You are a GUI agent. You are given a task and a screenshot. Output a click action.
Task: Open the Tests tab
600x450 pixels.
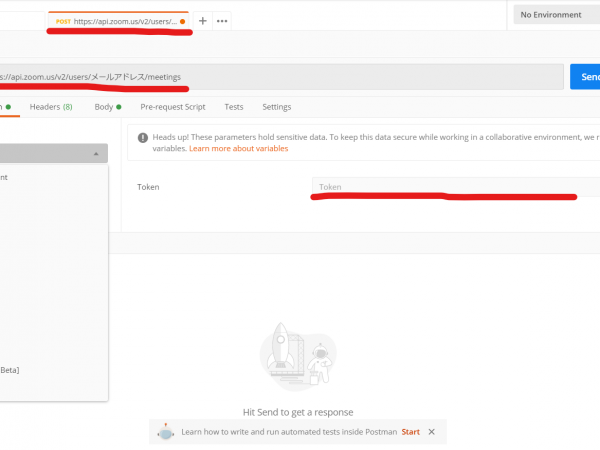[x=234, y=107]
